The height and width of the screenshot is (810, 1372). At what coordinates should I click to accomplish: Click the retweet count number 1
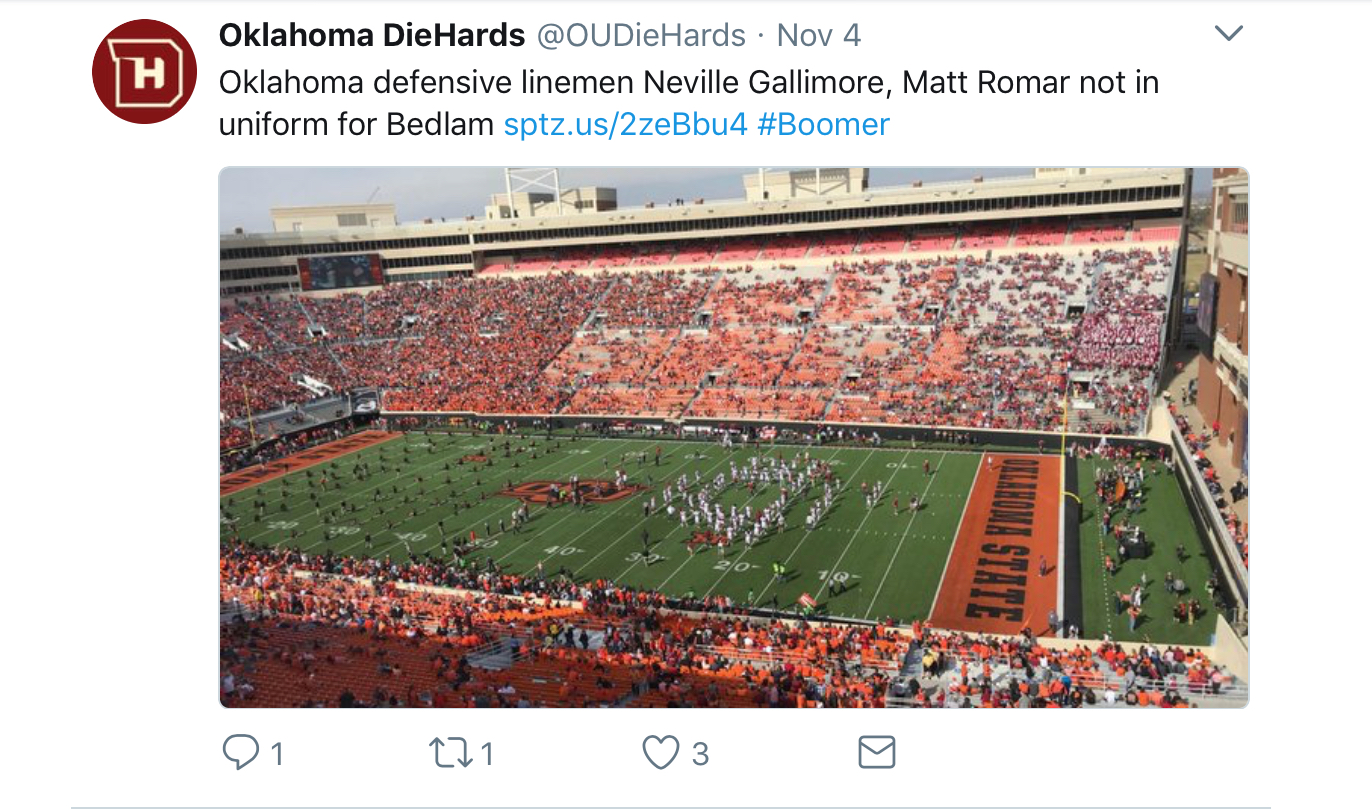click(487, 753)
